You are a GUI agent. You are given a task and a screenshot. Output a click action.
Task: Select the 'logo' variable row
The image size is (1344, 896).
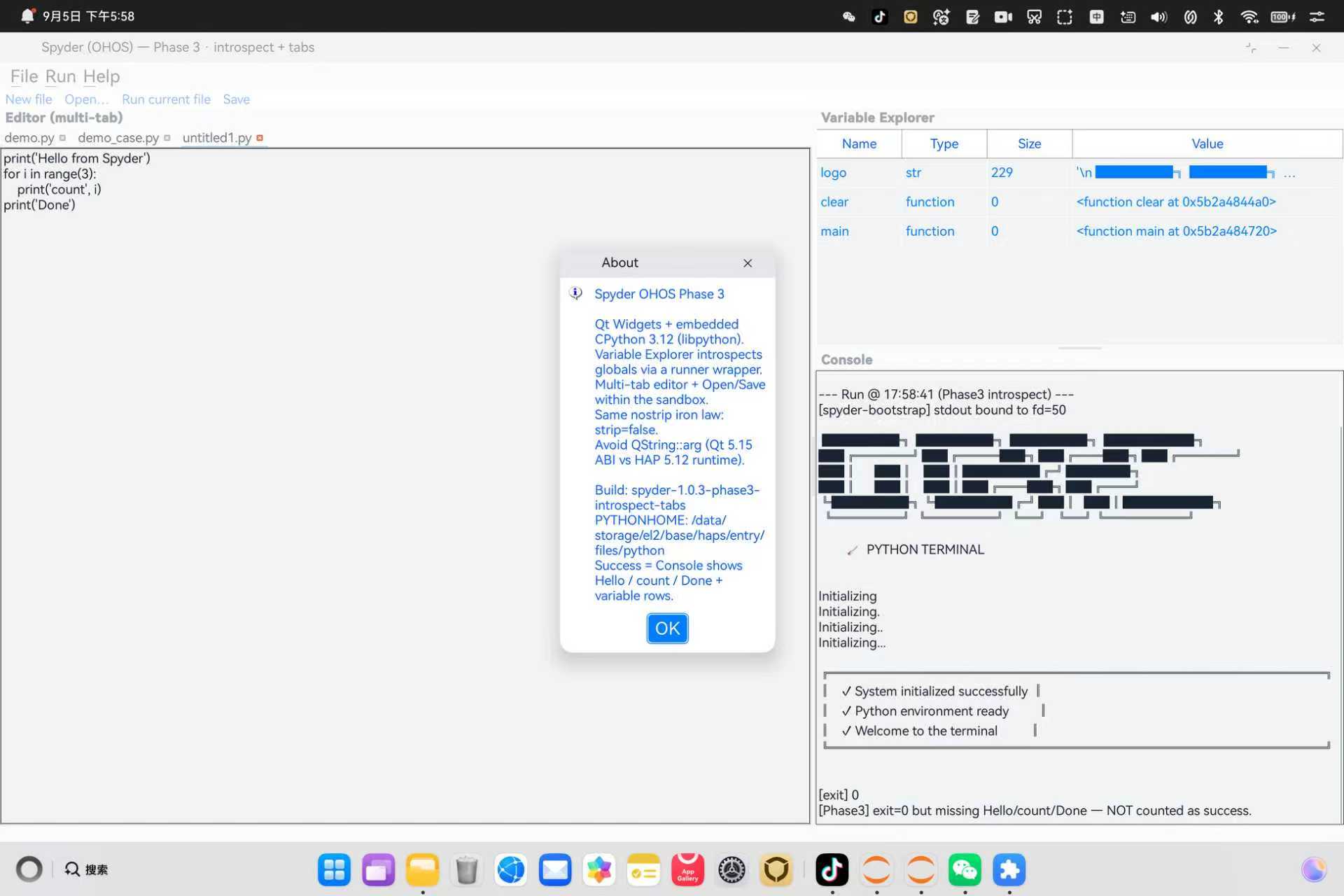coord(1079,172)
